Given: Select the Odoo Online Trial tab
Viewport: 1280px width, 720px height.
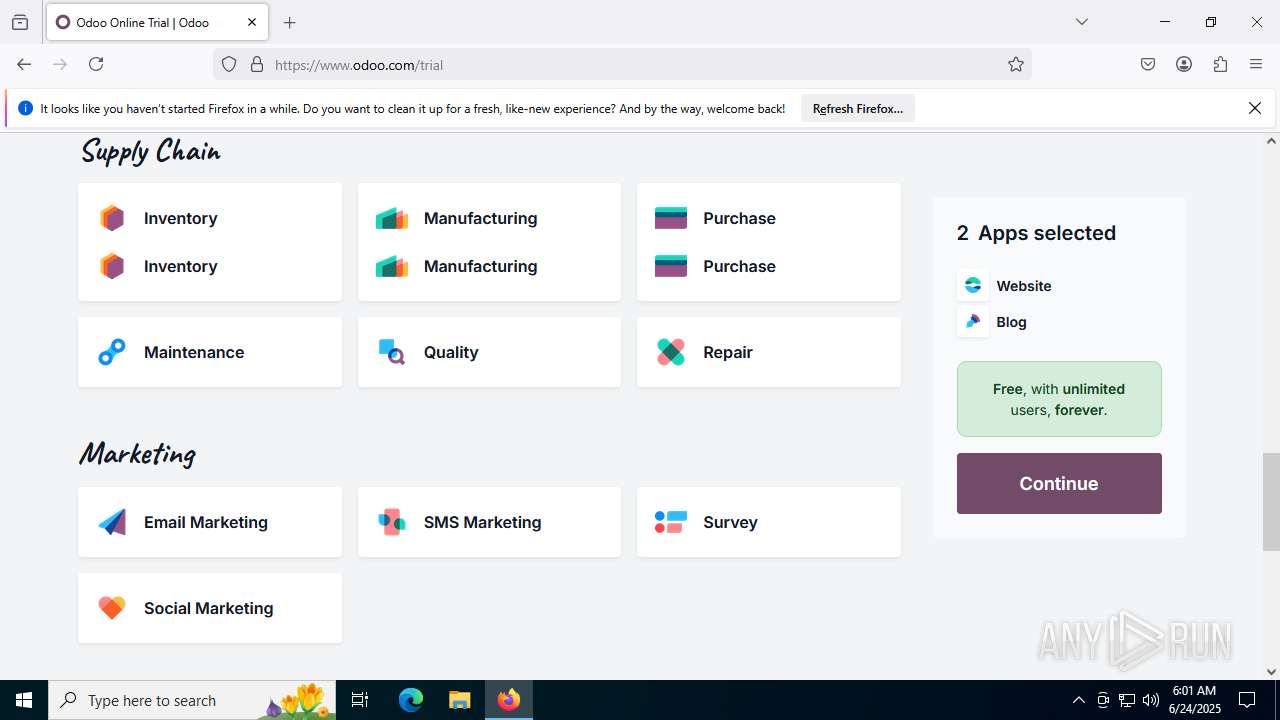Looking at the screenshot, I should tap(157, 22).
